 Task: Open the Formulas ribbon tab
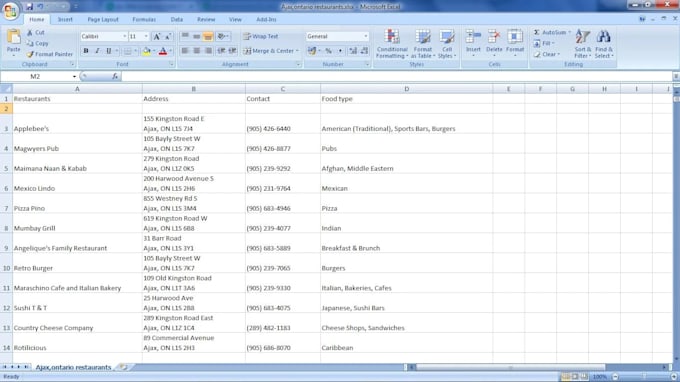click(144, 20)
